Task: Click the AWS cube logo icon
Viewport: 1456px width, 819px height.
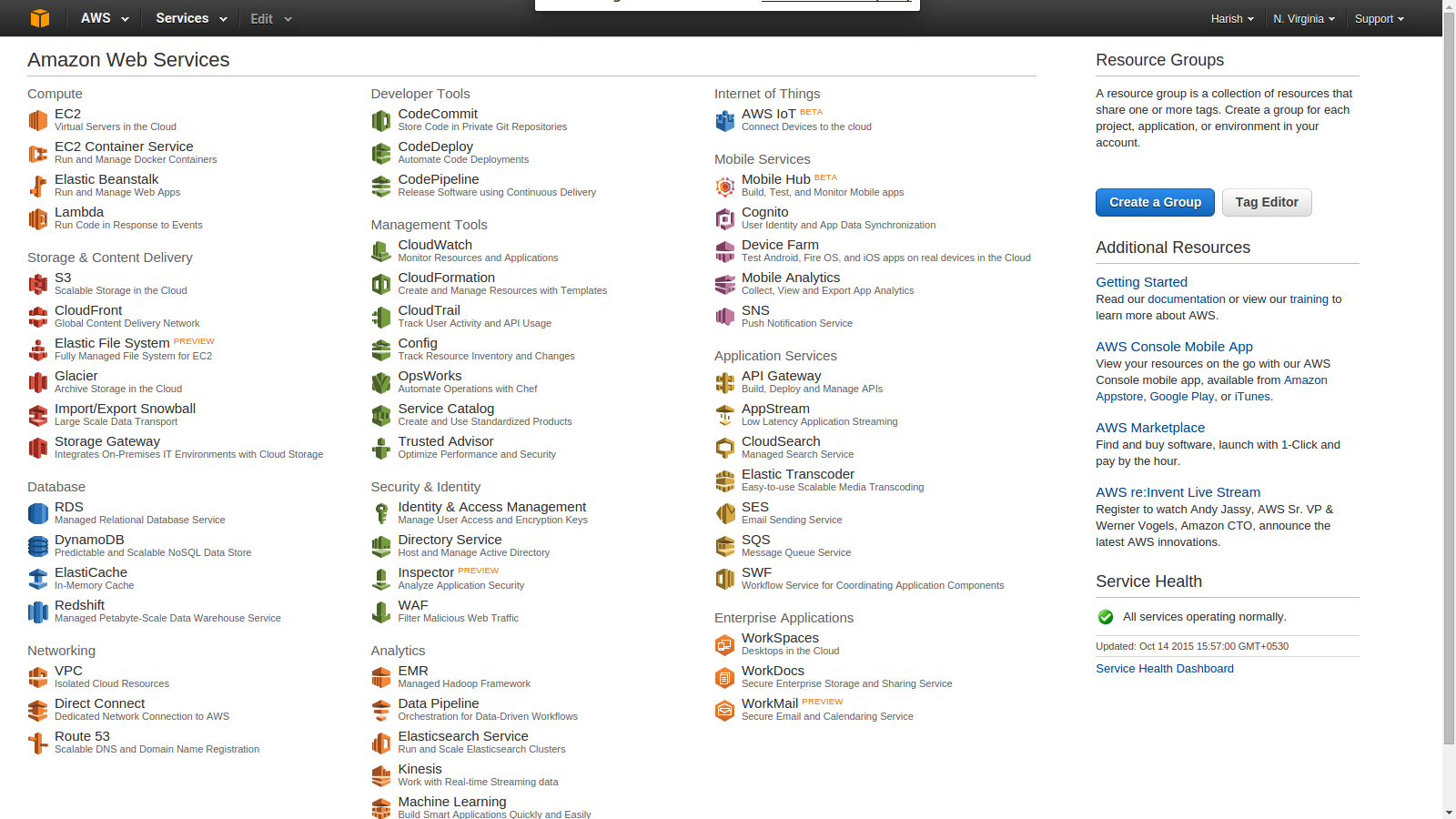Action: click(40, 18)
